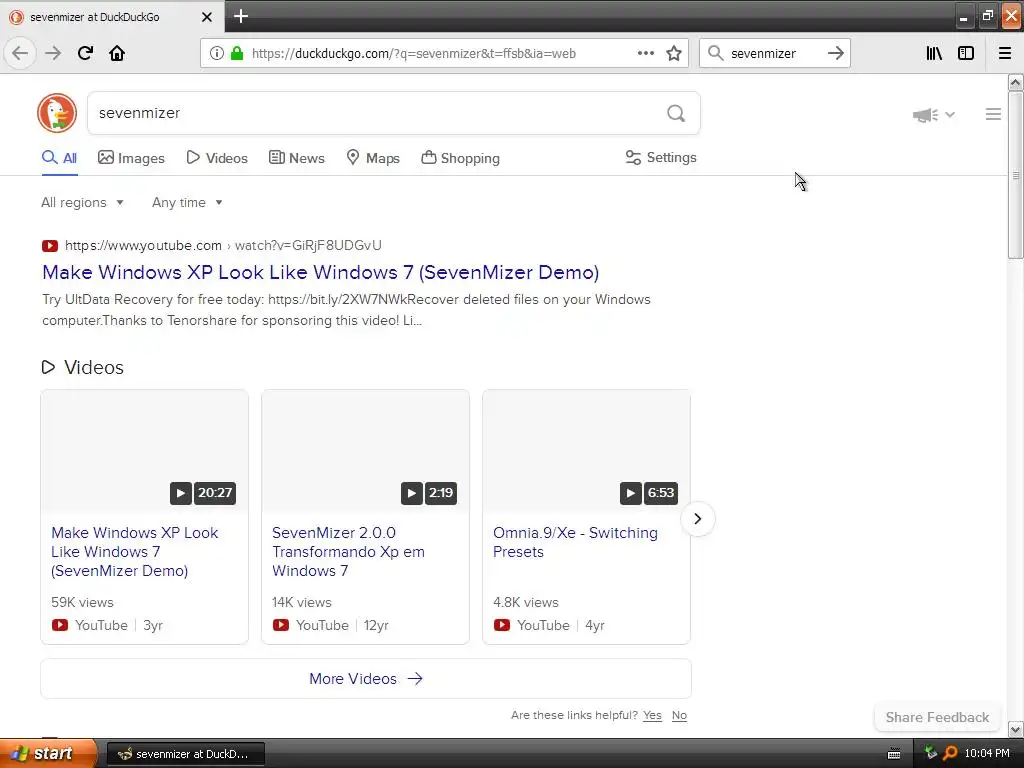Click the page scrollbar up arrow
Viewport: 1024px width, 768px height.
point(1015,82)
